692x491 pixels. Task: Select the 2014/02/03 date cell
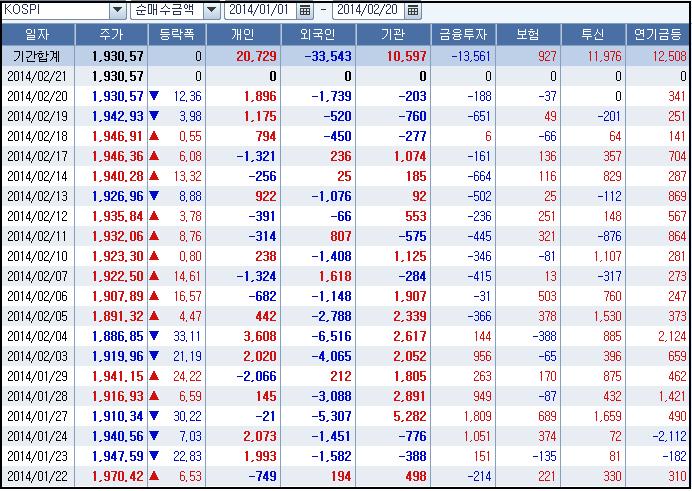point(38,356)
